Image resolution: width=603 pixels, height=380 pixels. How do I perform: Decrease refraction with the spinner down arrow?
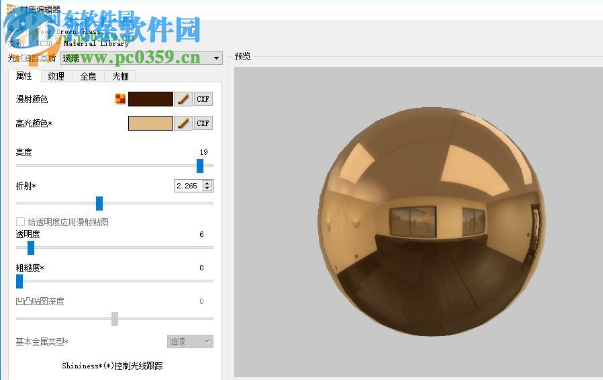[208, 188]
